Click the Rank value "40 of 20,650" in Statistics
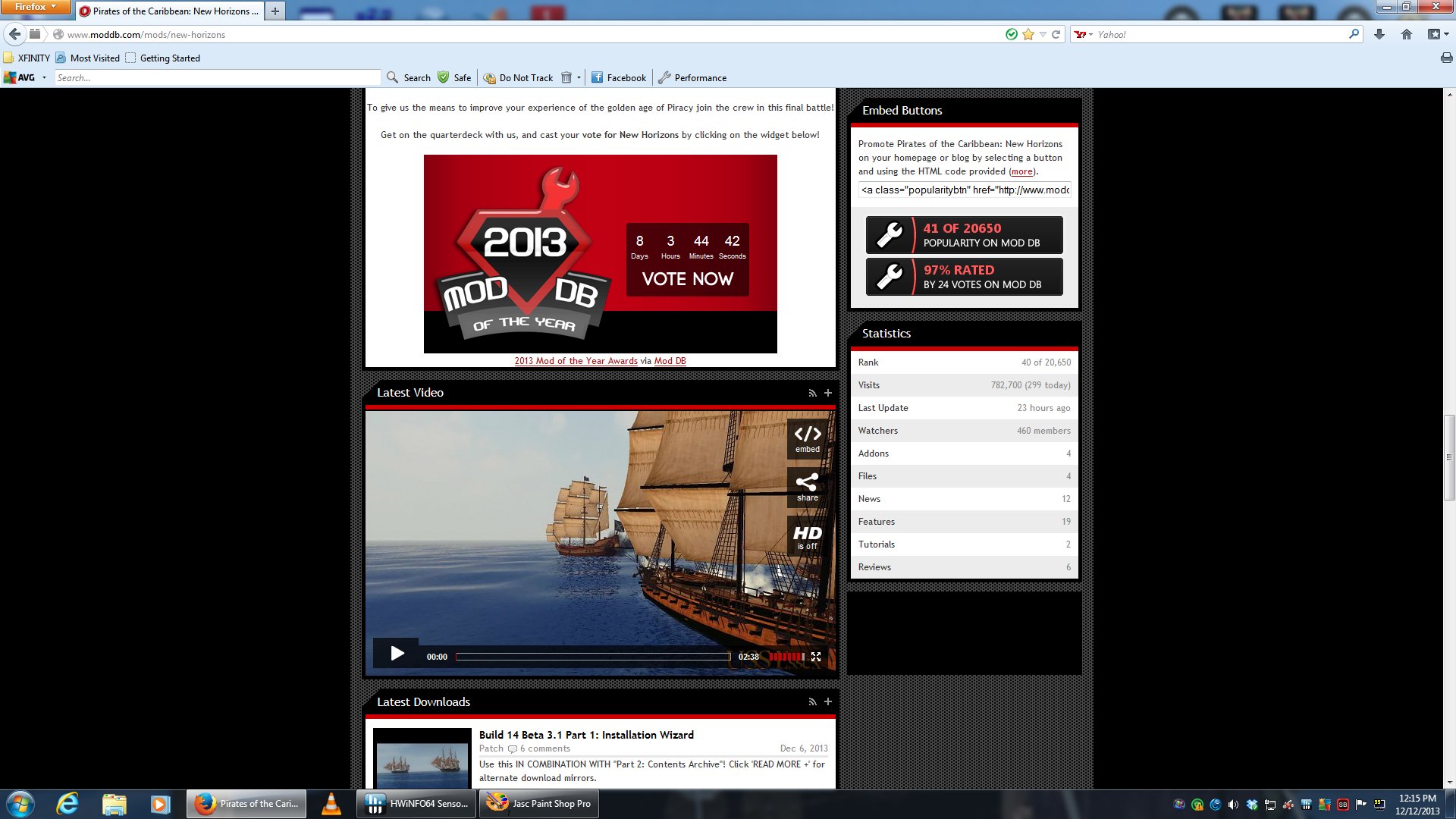The height and width of the screenshot is (819, 1456). tap(1046, 362)
